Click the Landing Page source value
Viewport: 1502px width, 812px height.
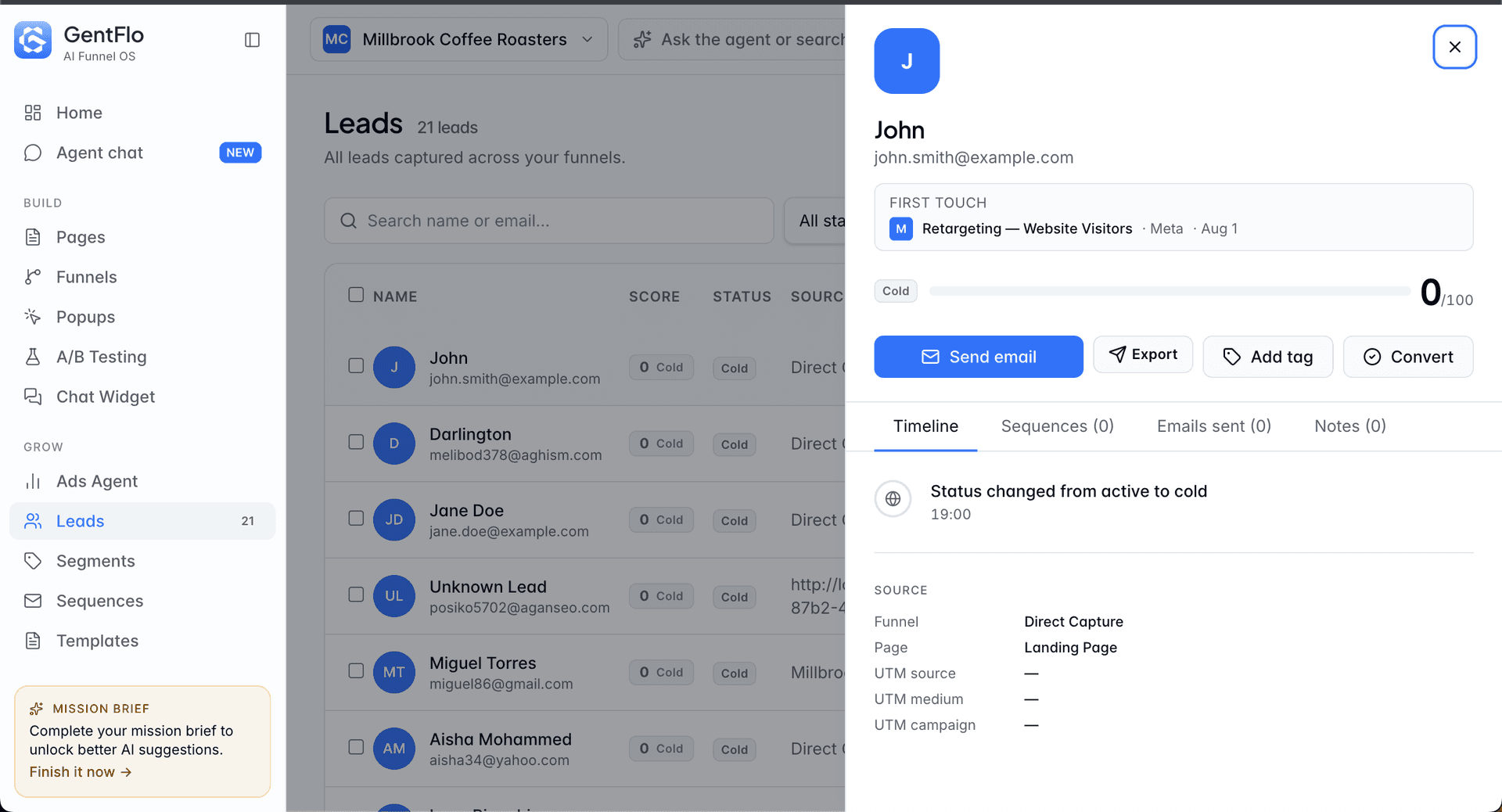(x=1071, y=648)
